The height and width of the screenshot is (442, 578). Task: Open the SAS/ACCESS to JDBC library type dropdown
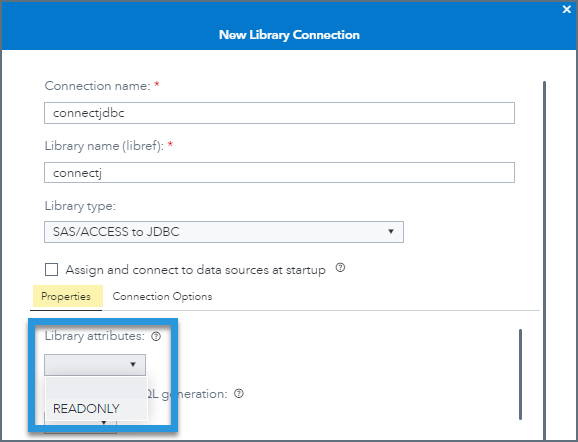pyautogui.click(x=224, y=232)
